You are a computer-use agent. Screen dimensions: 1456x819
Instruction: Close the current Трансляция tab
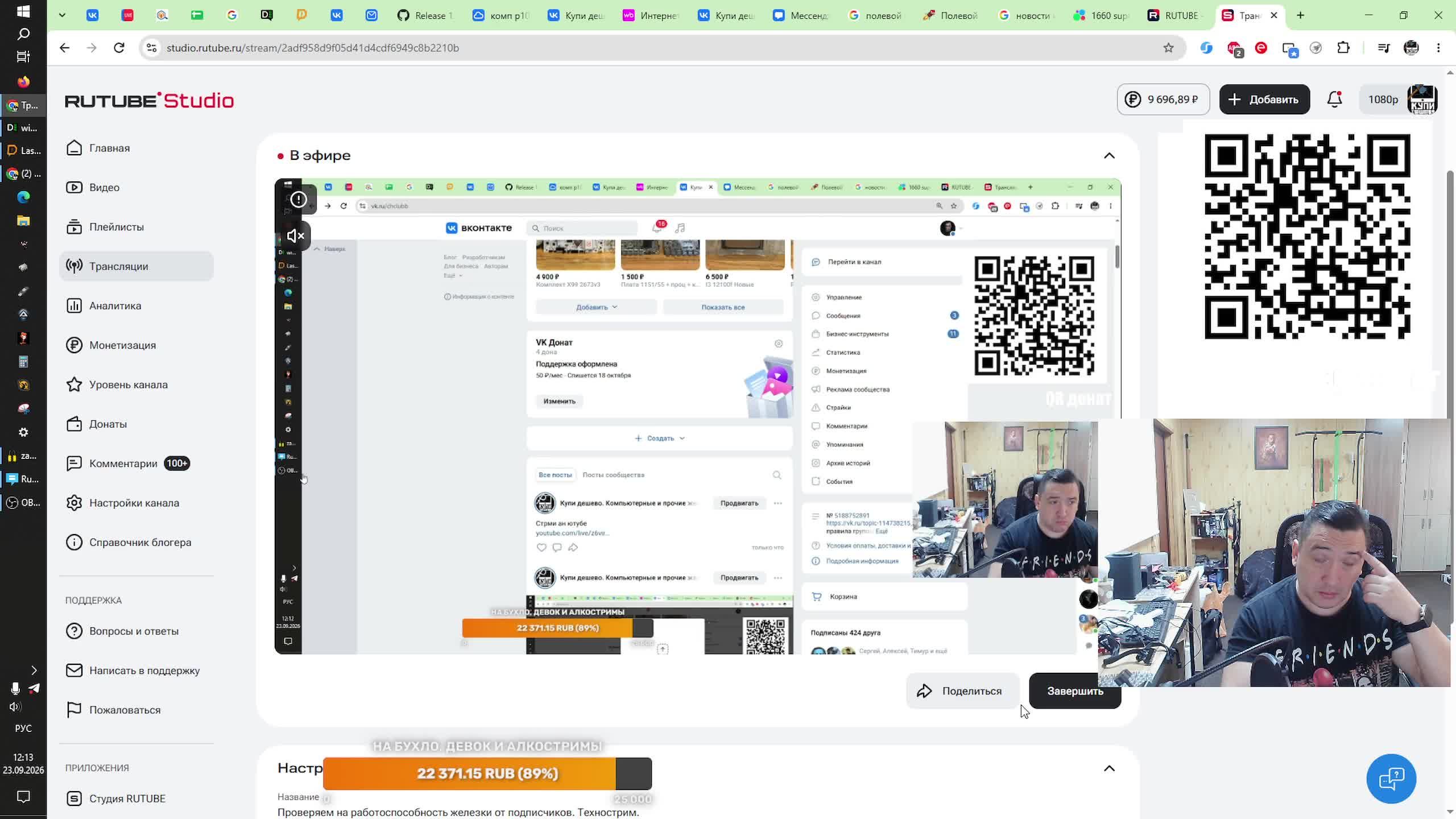click(x=1274, y=15)
